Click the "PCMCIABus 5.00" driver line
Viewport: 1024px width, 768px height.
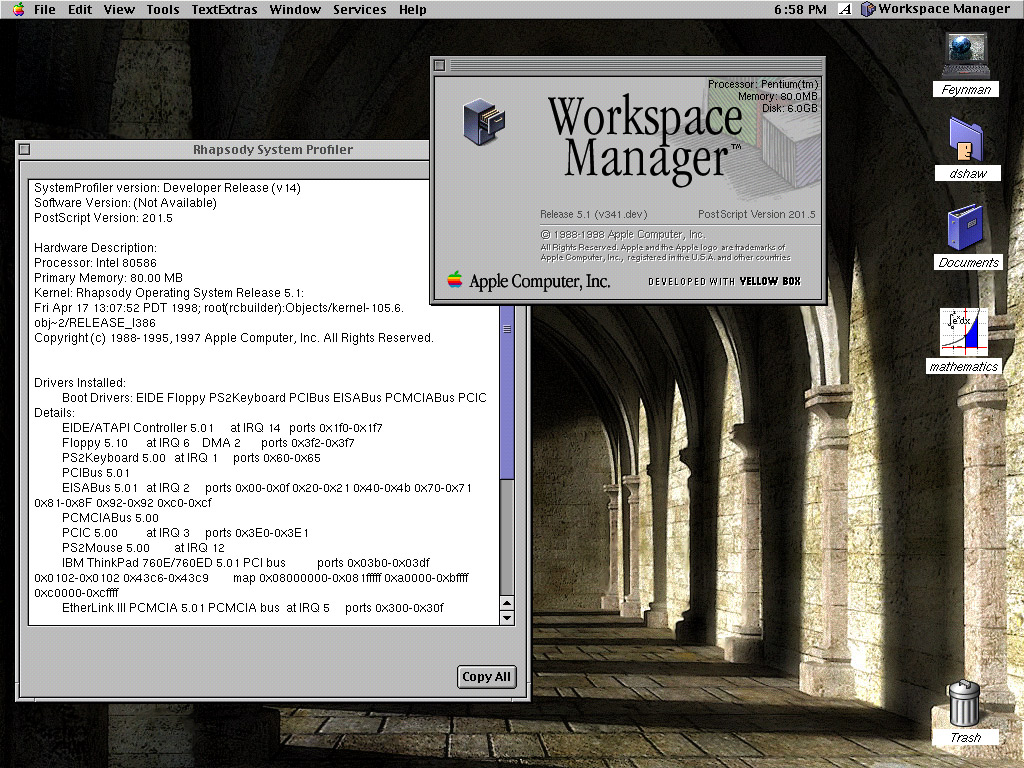point(110,518)
